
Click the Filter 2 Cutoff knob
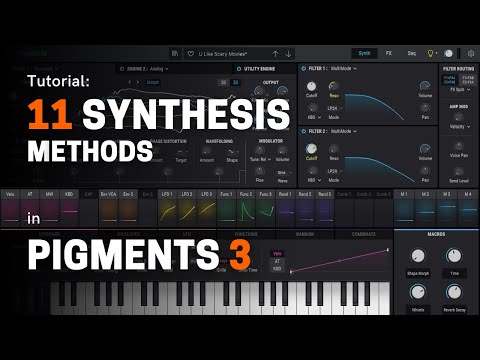pyautogui.click(x=311, y=149)
